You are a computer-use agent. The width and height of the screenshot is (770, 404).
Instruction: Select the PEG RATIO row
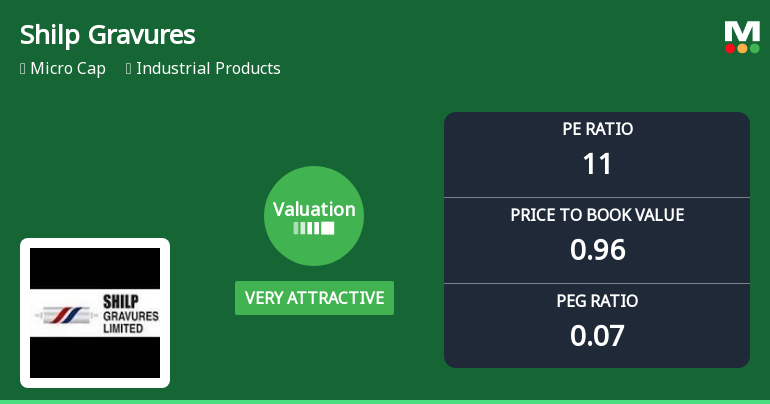pos(597,325)
